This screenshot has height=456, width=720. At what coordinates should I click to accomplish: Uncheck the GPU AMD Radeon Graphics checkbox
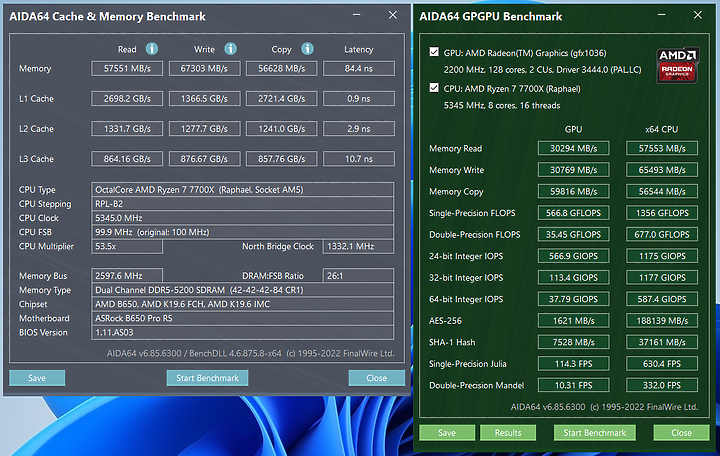coord(434,52)
